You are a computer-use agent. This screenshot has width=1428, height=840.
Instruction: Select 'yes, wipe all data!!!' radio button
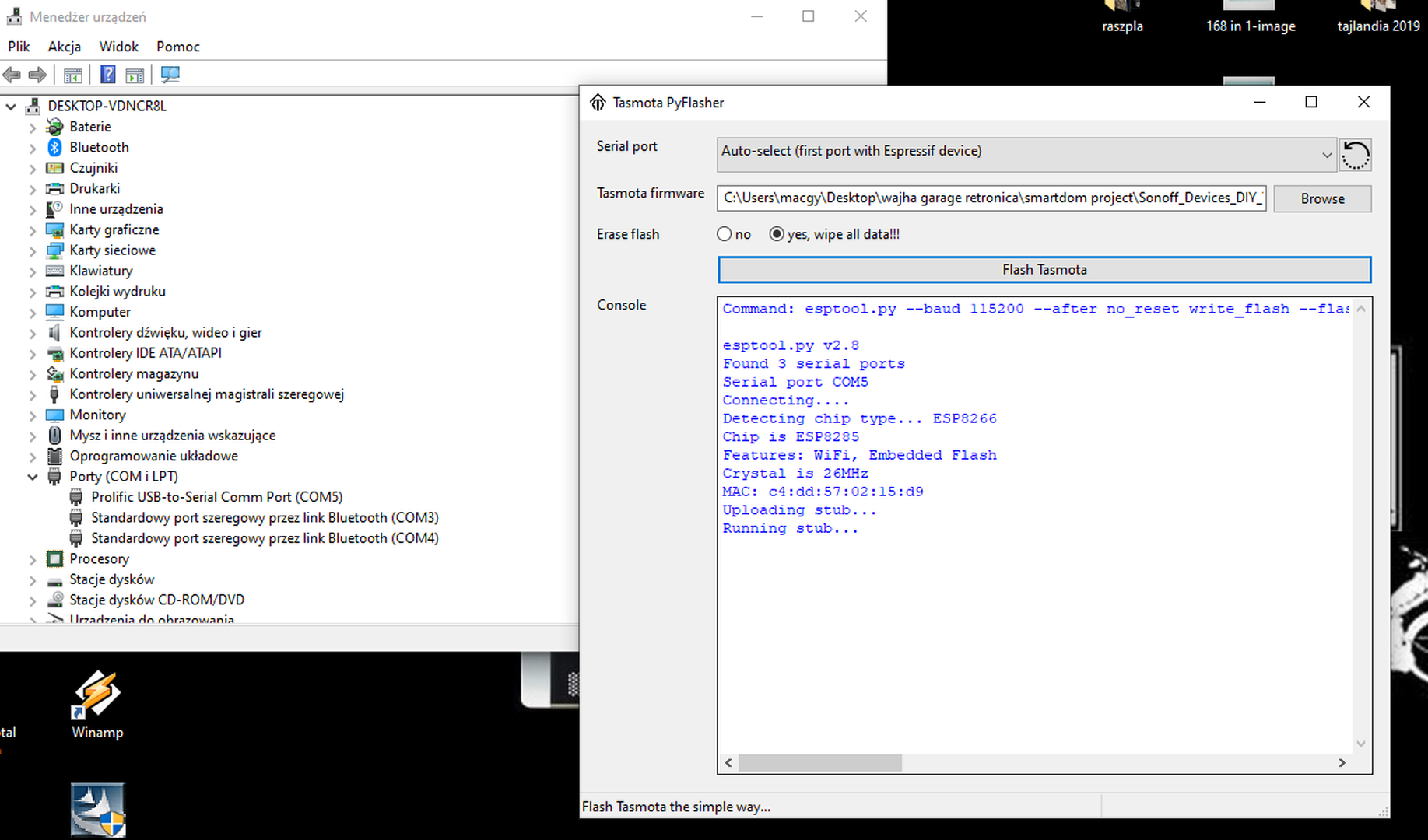777,234
